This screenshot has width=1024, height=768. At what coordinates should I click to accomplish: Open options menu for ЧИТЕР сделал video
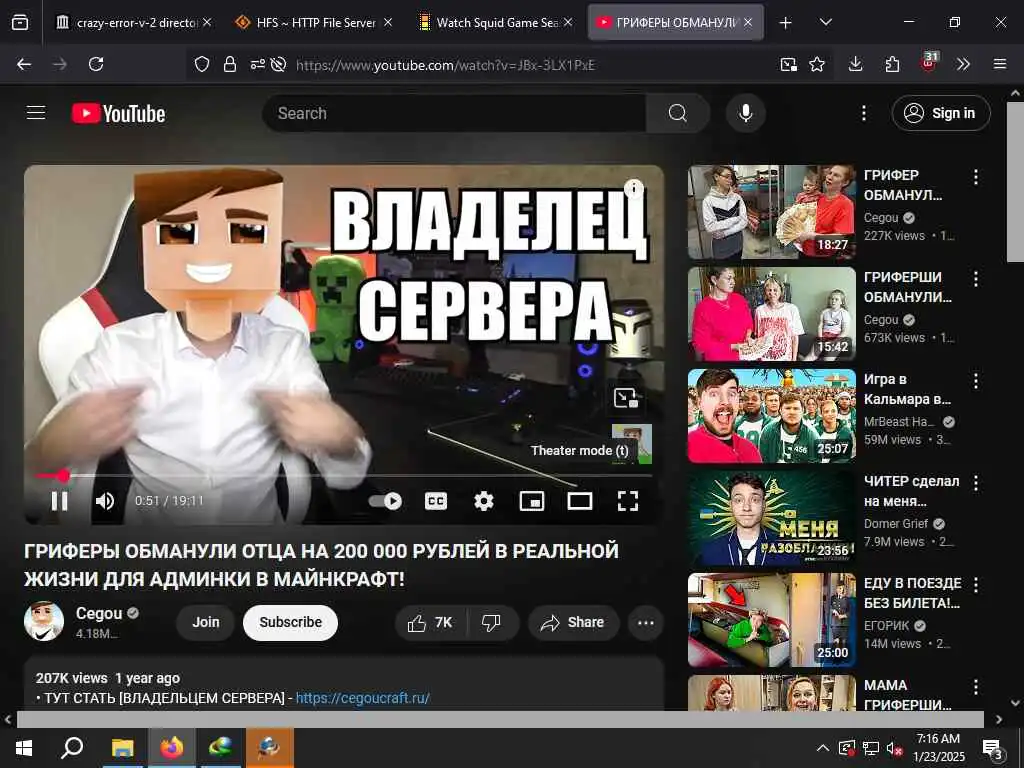pyautogui.click(x=976, y=483)
